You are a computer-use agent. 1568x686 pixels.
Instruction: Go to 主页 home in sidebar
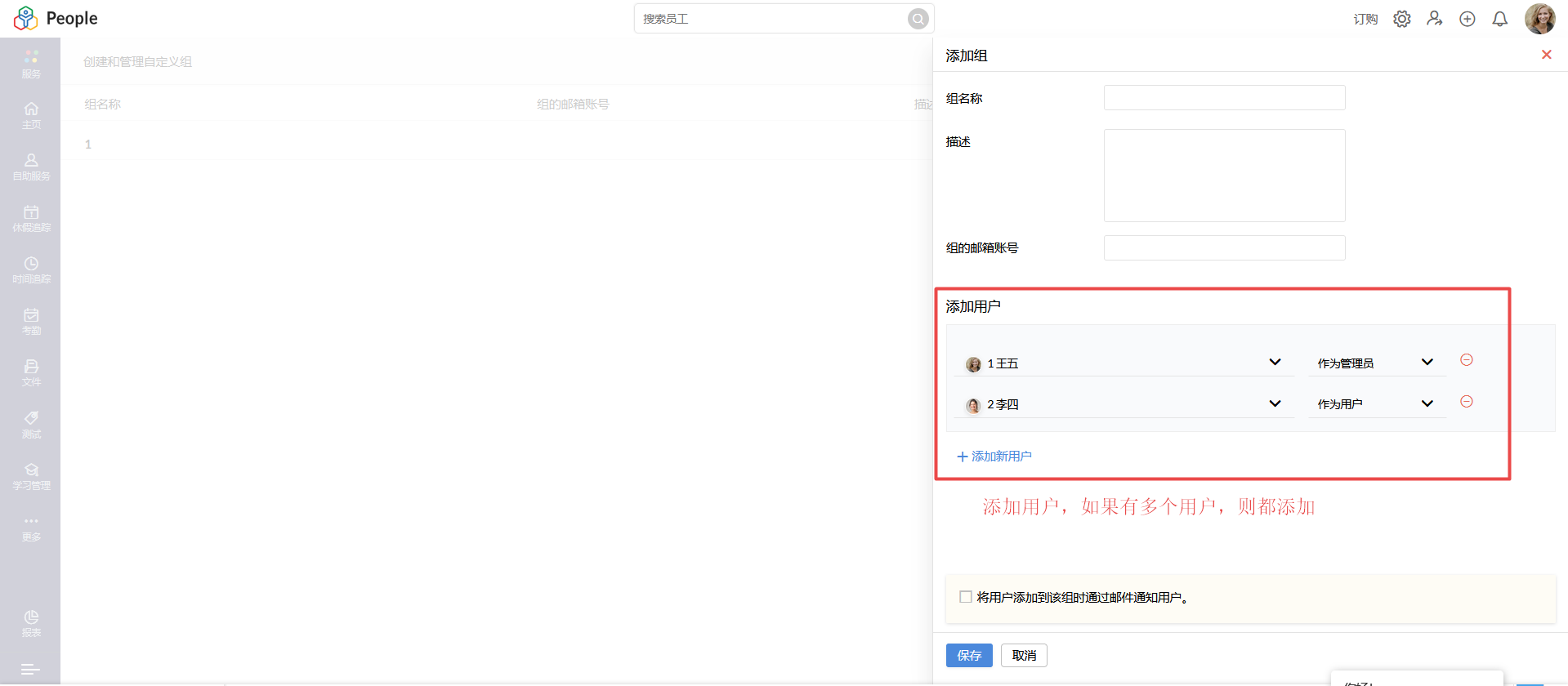tap(31, 115)
